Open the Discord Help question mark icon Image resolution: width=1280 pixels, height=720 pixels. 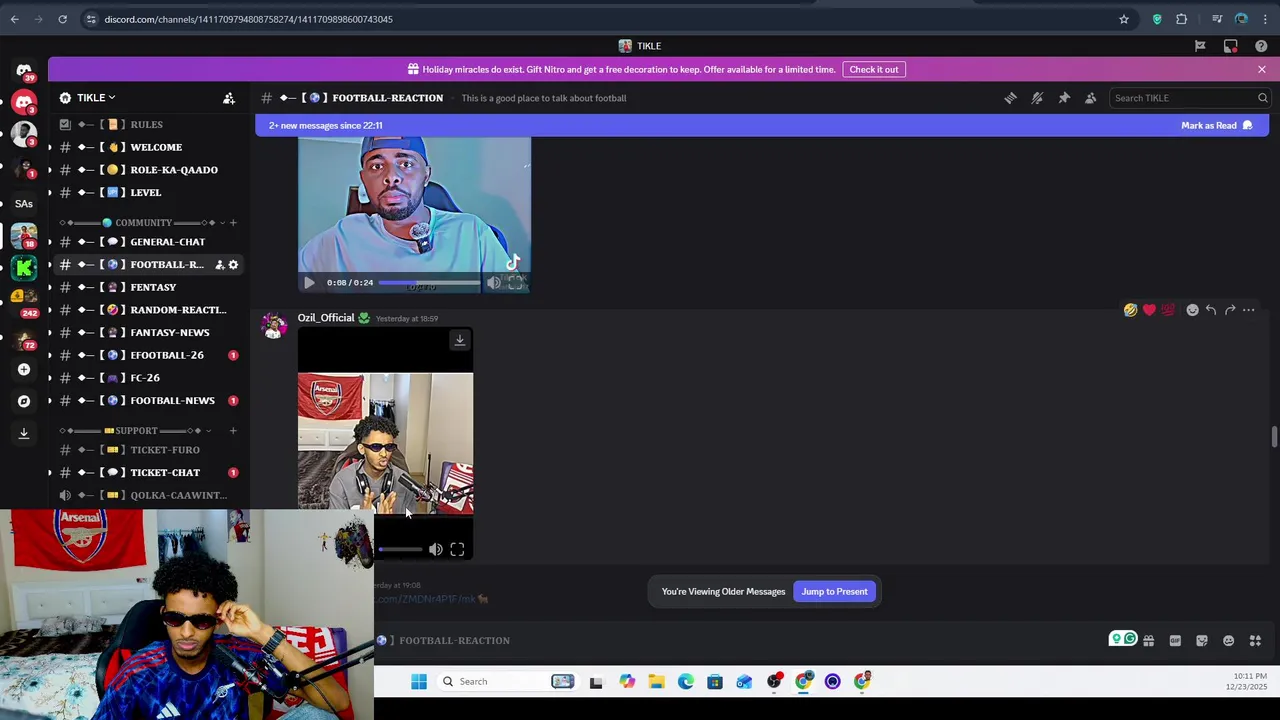(1261, 46)
